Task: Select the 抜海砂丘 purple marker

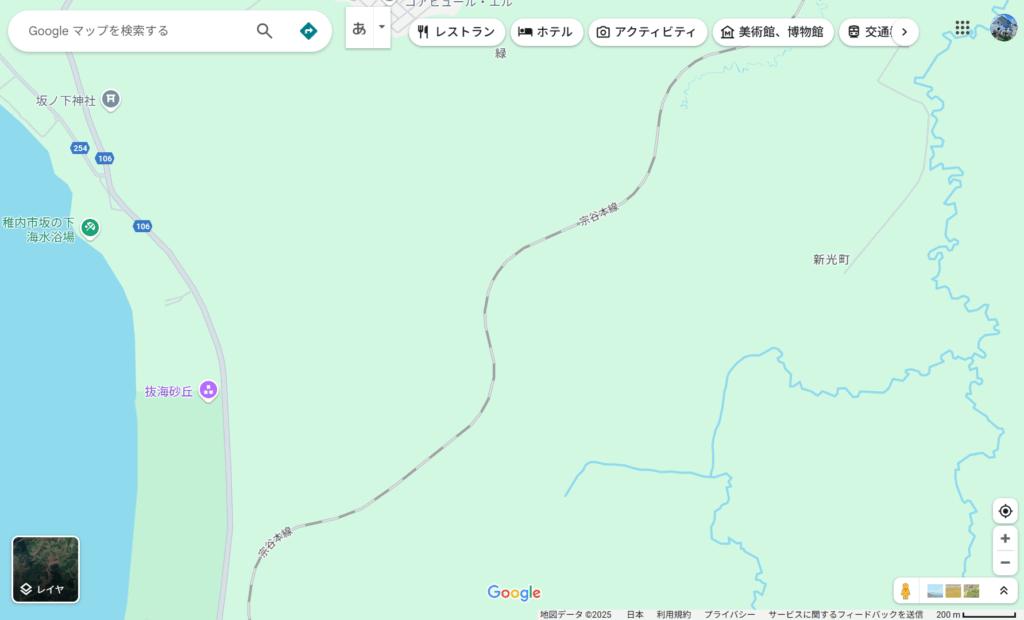Action: pos(208,391)
